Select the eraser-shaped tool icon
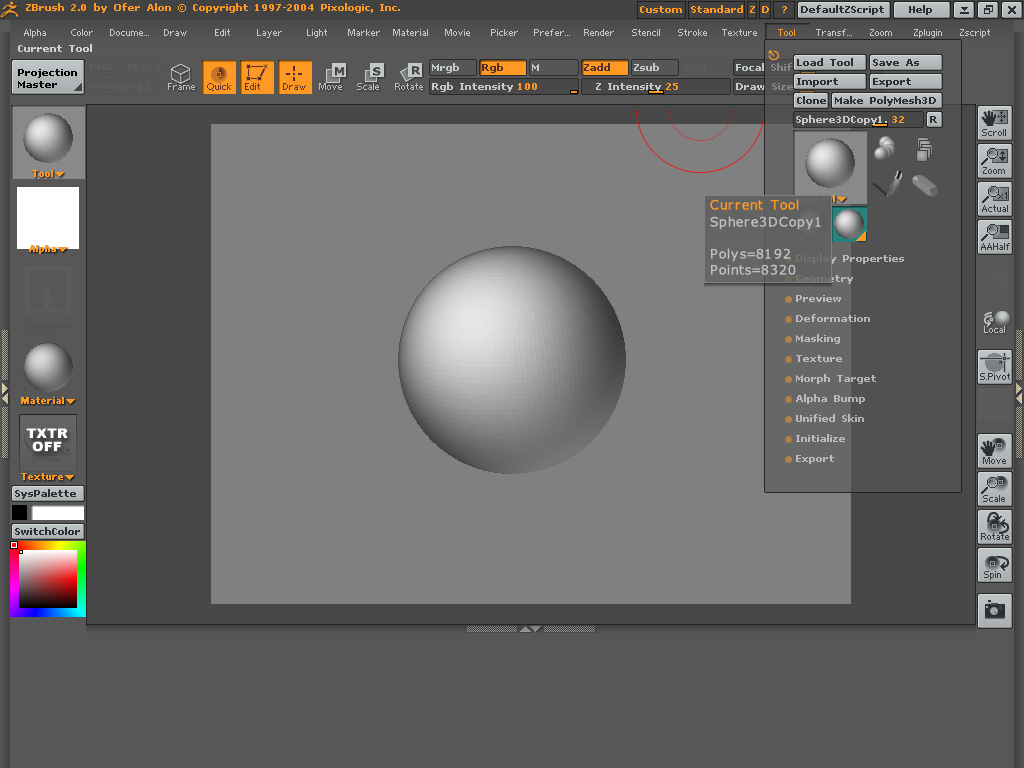 (925, 185)
